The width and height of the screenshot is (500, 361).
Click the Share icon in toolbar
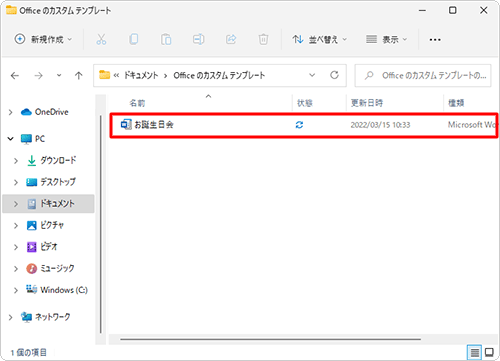coord(231,39)
